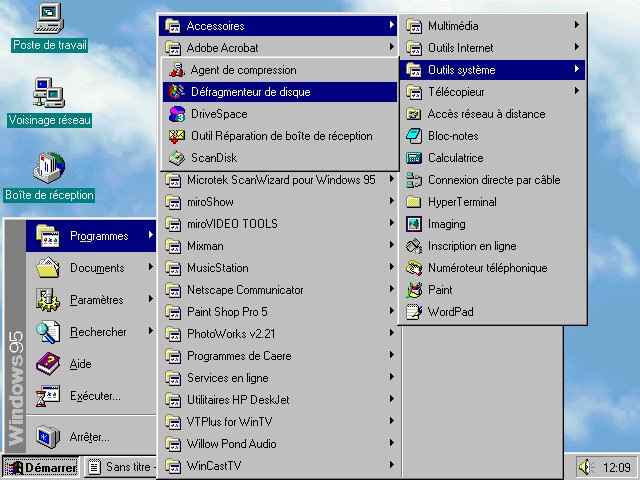Image resolution: width=640 pixels, height=480 pixels.
Task: Click the Agent de compression icon
Action: [177, 70]
